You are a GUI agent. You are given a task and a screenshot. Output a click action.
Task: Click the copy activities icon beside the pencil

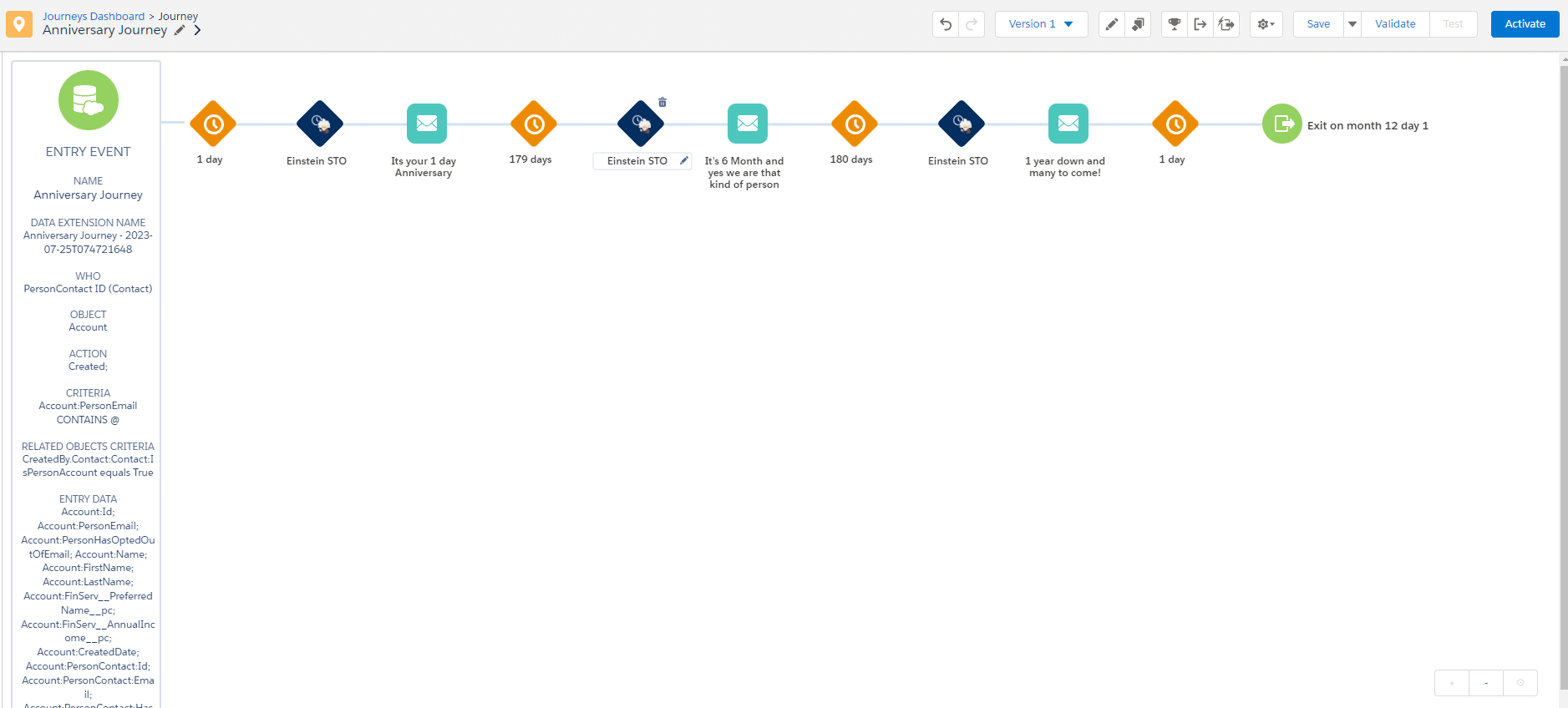click(x=1138, y=24)
